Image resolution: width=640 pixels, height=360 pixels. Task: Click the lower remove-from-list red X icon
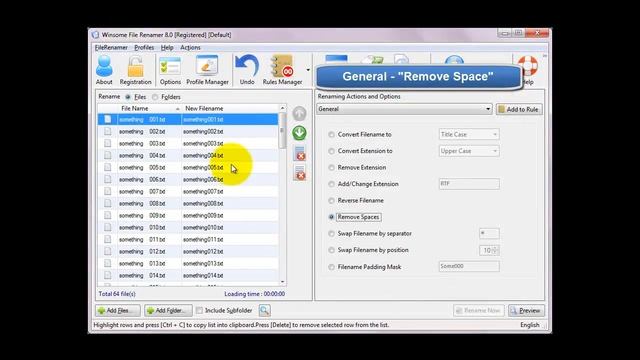coord(300,173)
